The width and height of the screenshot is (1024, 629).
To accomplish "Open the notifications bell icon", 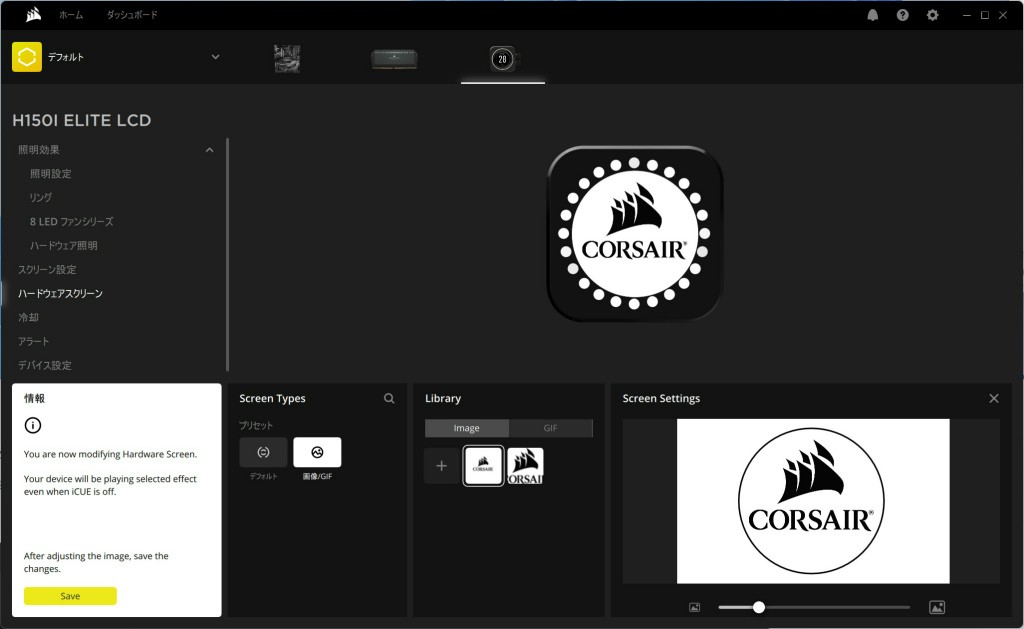I will pyautogui.click(x=873, y=15).
